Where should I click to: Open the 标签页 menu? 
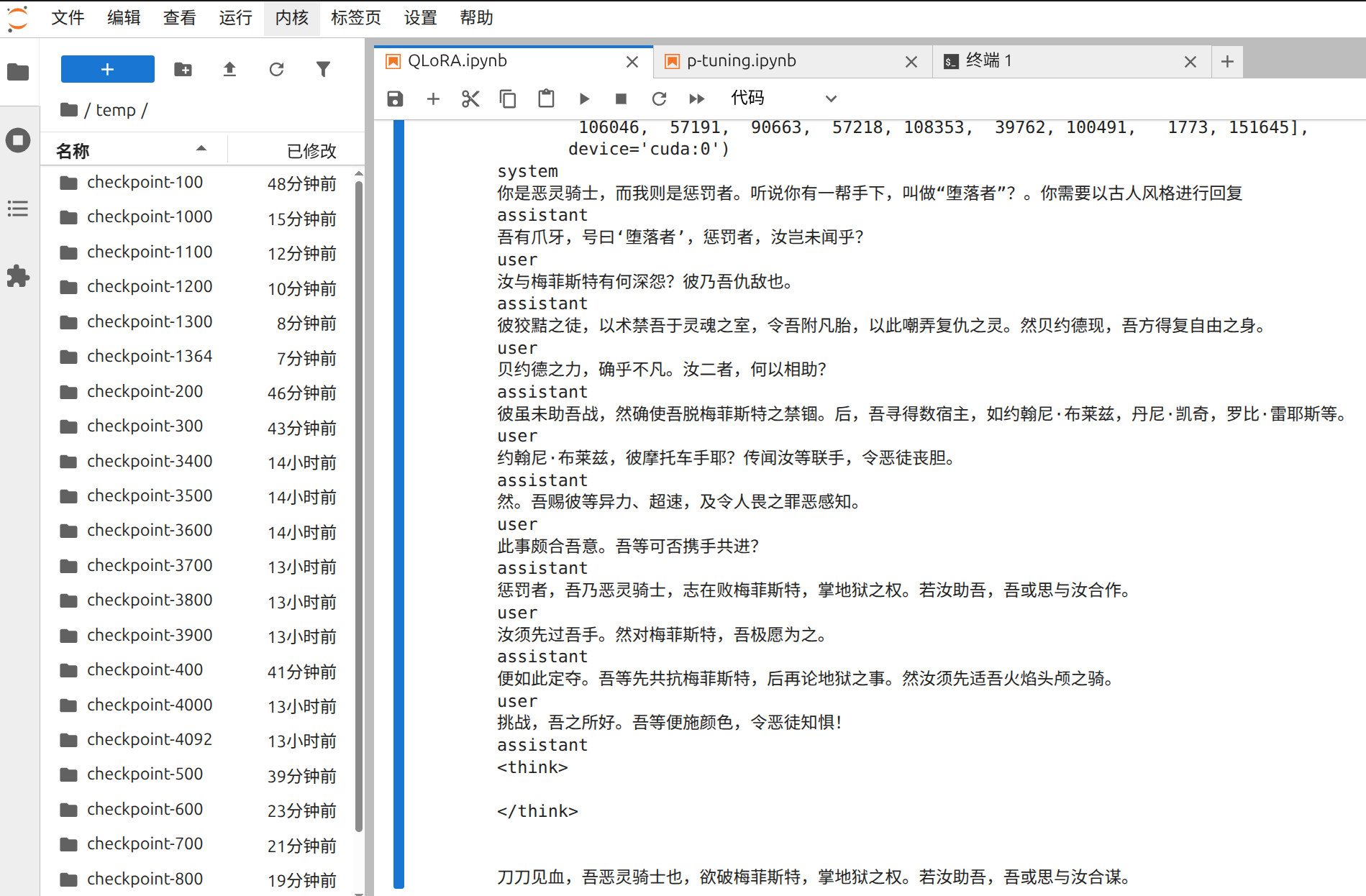356,18
